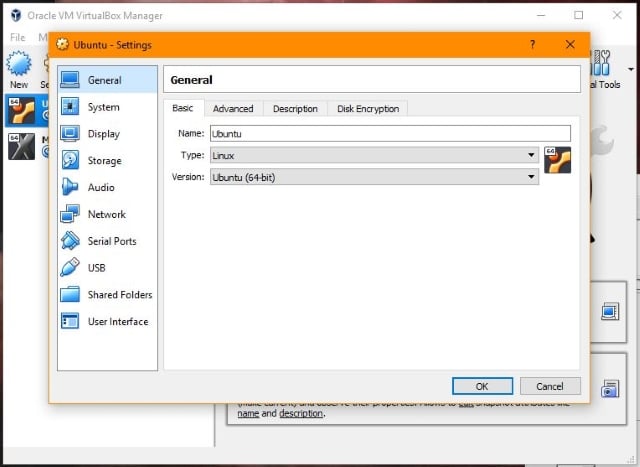This screenshot has height=467, width=640.
Task: Click the 'Type:' label
Action: click(192, 155)
